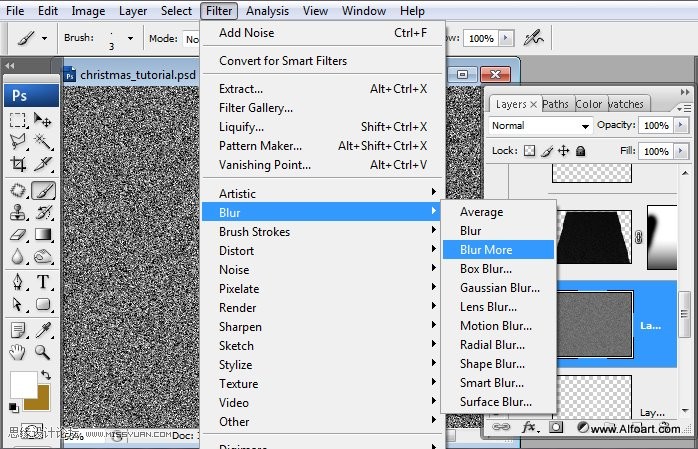The width and height of the screenshot is (698, 449).
Task: Activate the Hand tool
Action: (x=18, y=352)
